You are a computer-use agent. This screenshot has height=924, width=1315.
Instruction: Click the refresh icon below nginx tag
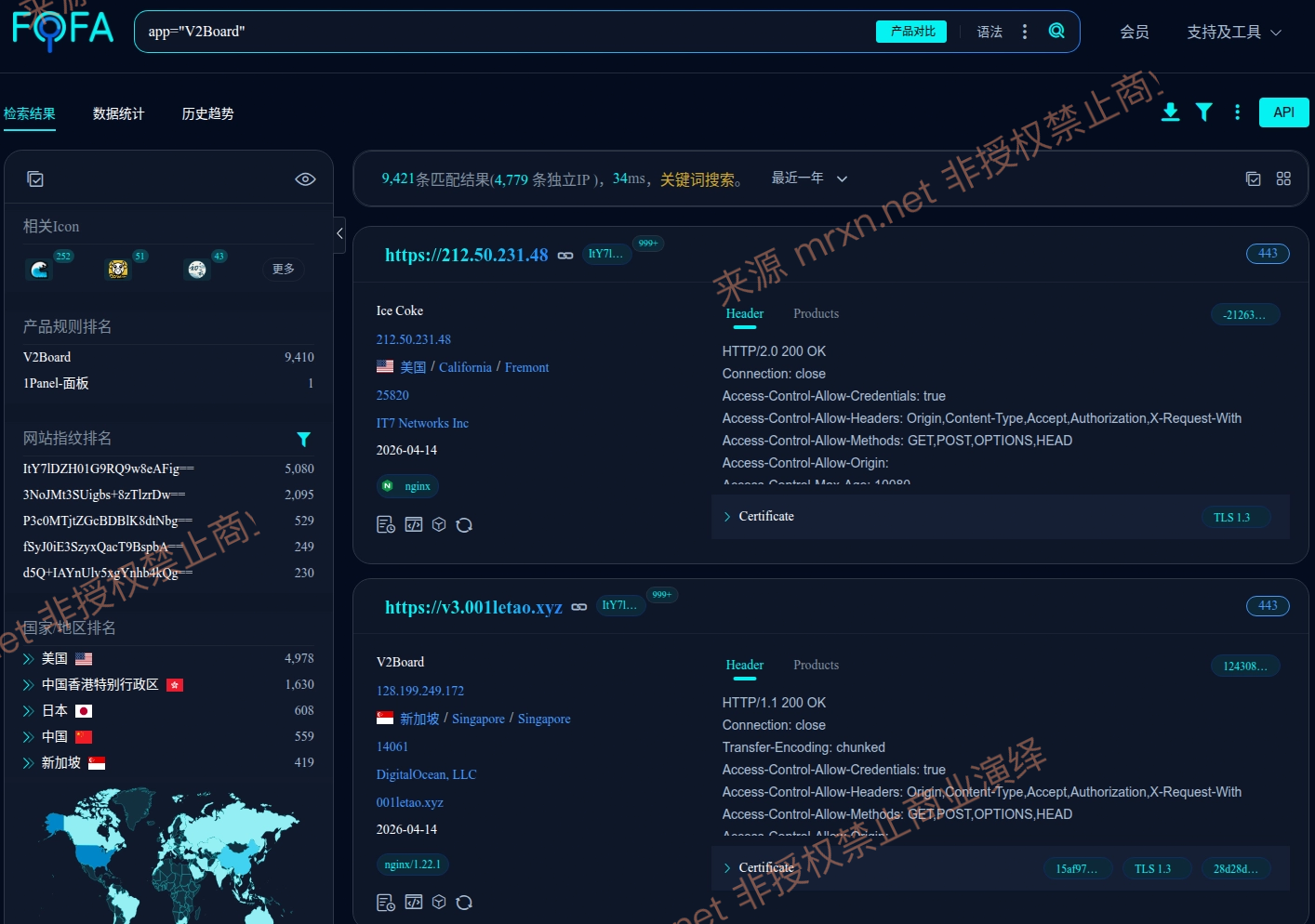click(x=464, y=525)
